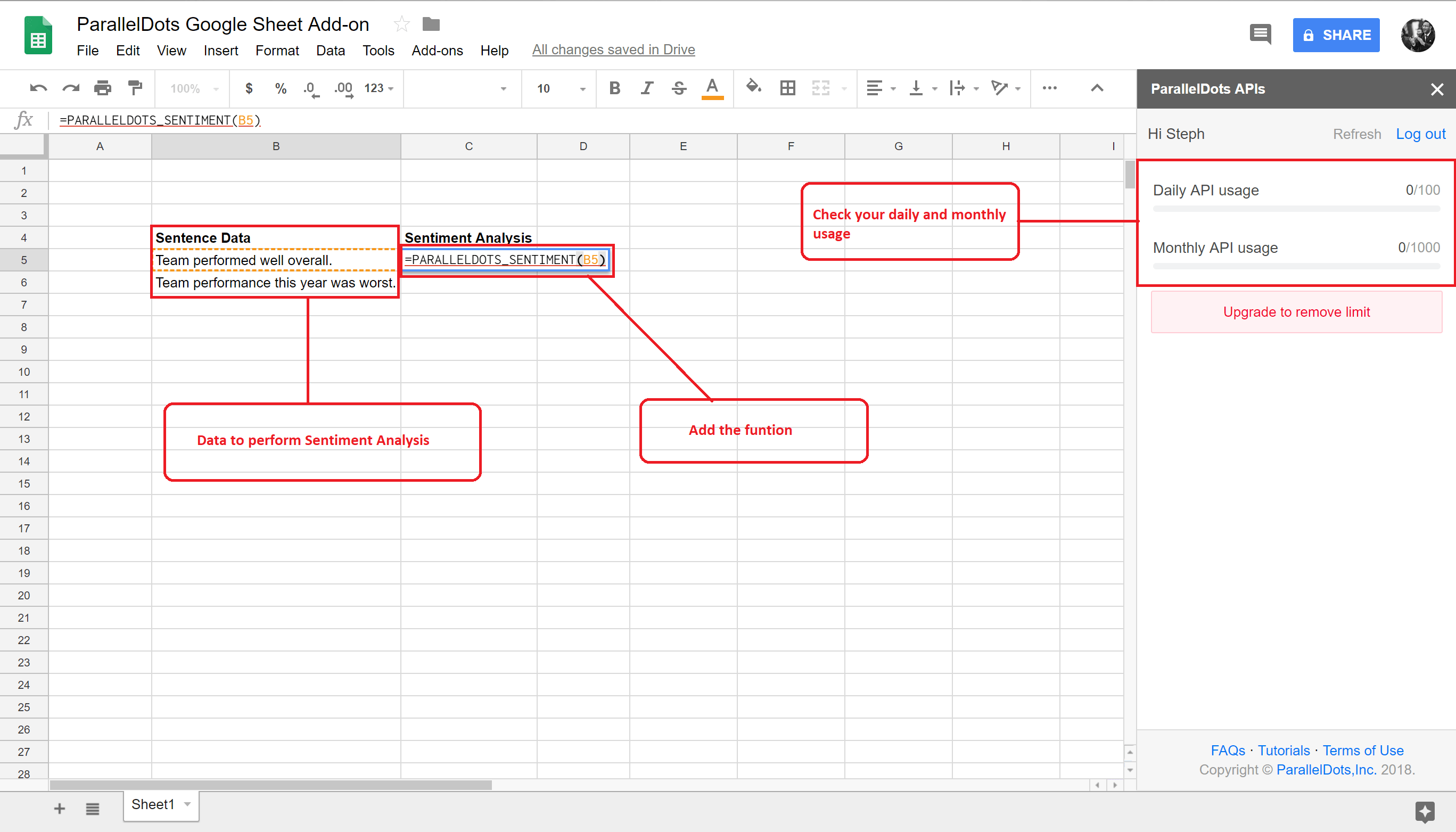Screen dimensions: 1456x832
Task: Open the 123 number format dropdown
Action: coord(379,88)
